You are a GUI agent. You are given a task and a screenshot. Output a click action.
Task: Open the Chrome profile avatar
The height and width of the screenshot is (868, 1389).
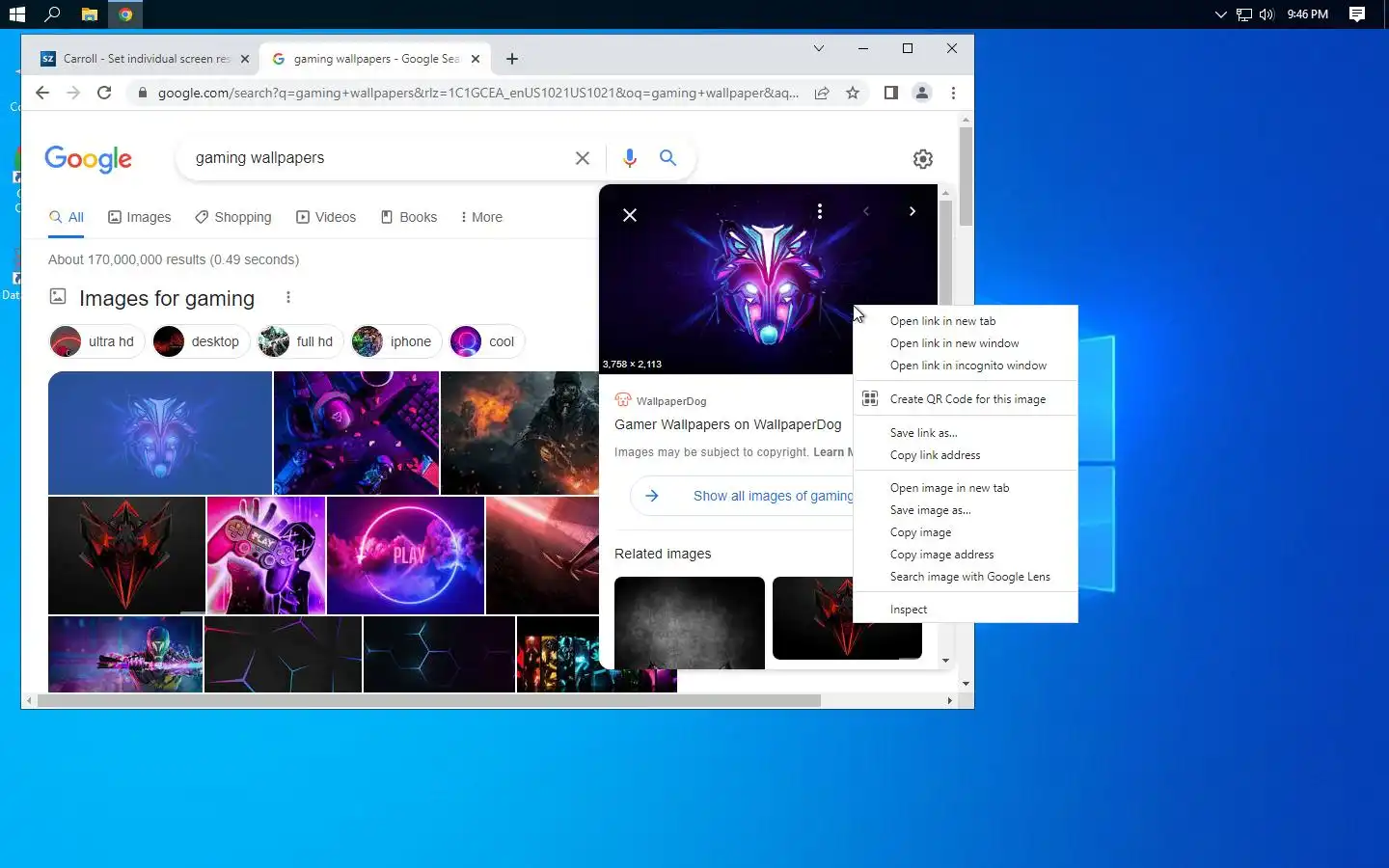[922, 93]
